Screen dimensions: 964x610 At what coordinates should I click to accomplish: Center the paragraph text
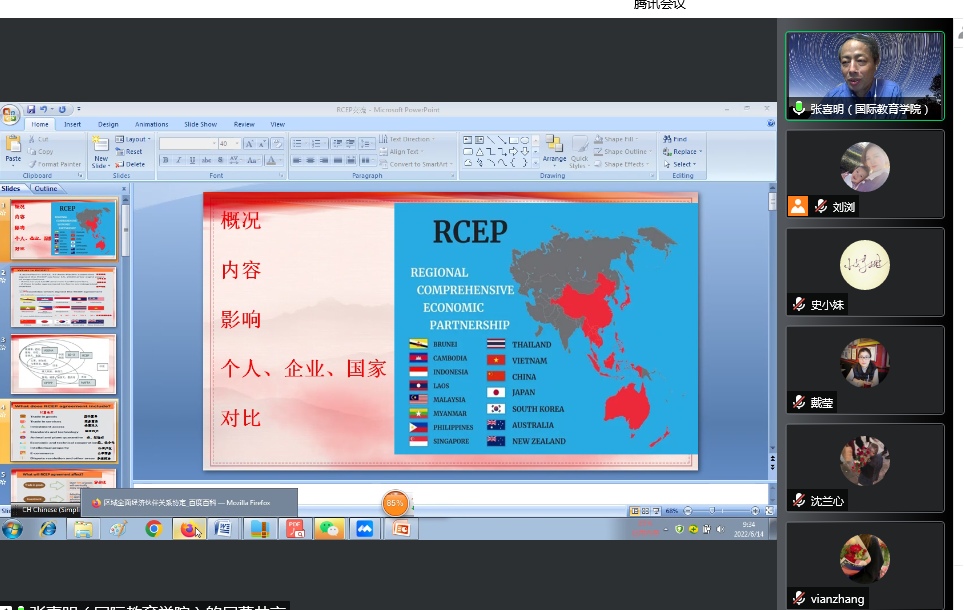pos(310,160)
